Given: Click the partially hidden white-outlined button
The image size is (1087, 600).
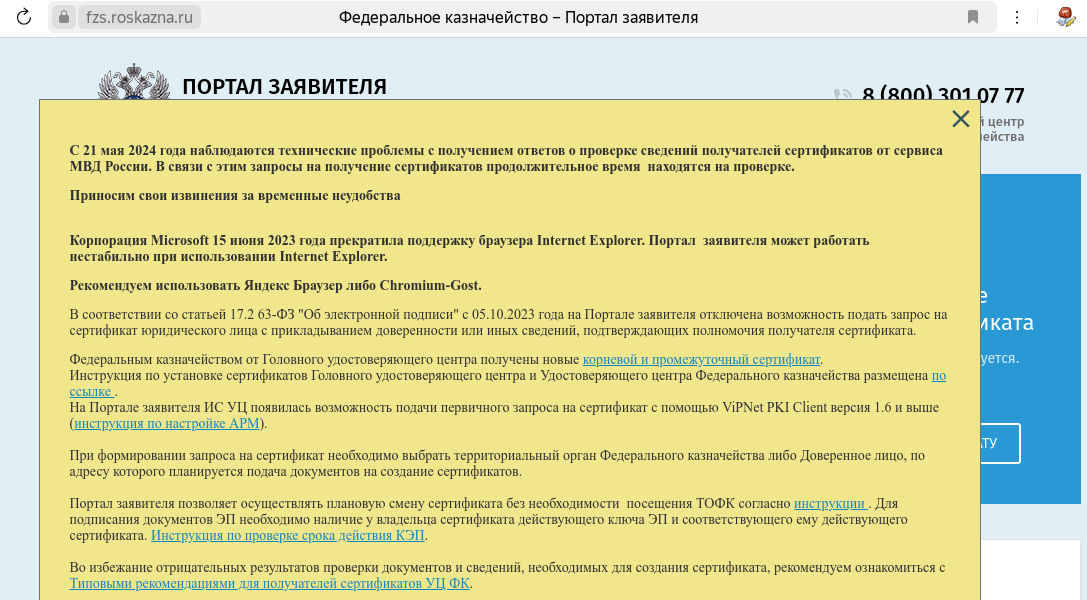Looking at the screenshot, I should click(1000, 443).
